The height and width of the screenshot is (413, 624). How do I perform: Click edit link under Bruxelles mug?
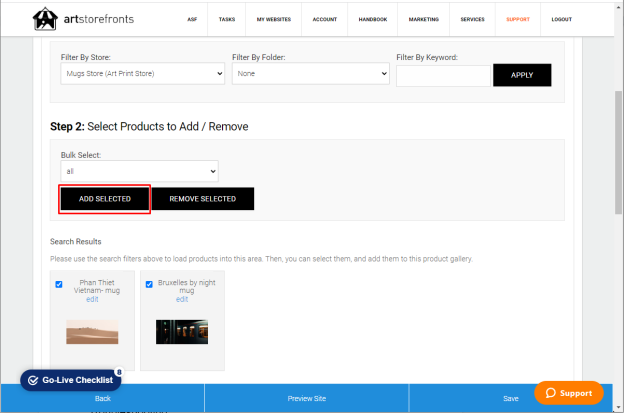[x=182, y=299]
